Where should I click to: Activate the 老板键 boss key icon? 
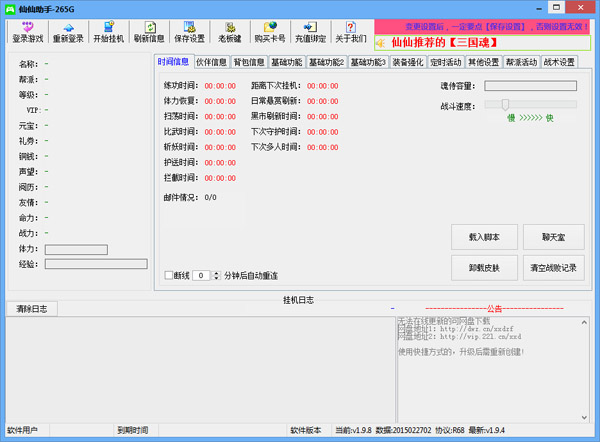pyautogui.click(x=229, y=32)
